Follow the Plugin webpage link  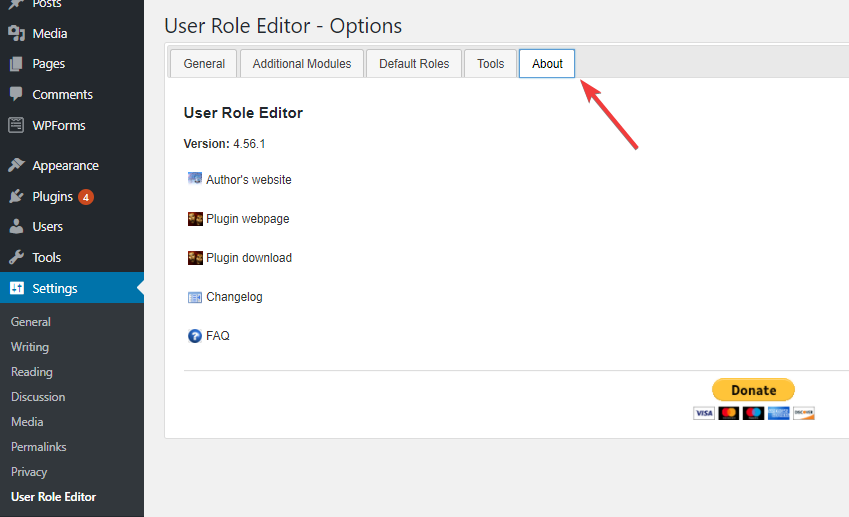tap(247, 219)
